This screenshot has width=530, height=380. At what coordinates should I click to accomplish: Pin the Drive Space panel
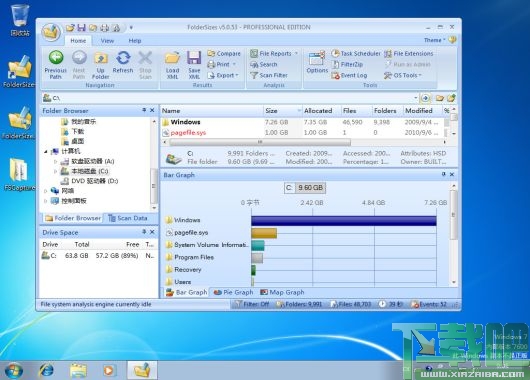[x=144, y=232]
